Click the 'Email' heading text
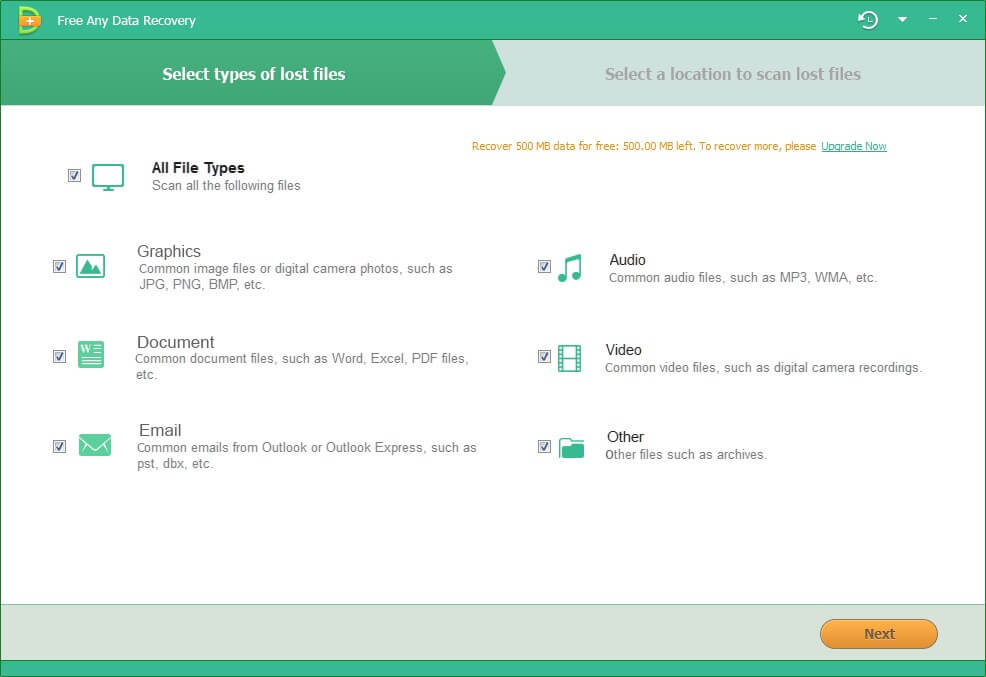Viewport: 986px width, 677px height. click(x=160, y=430)
